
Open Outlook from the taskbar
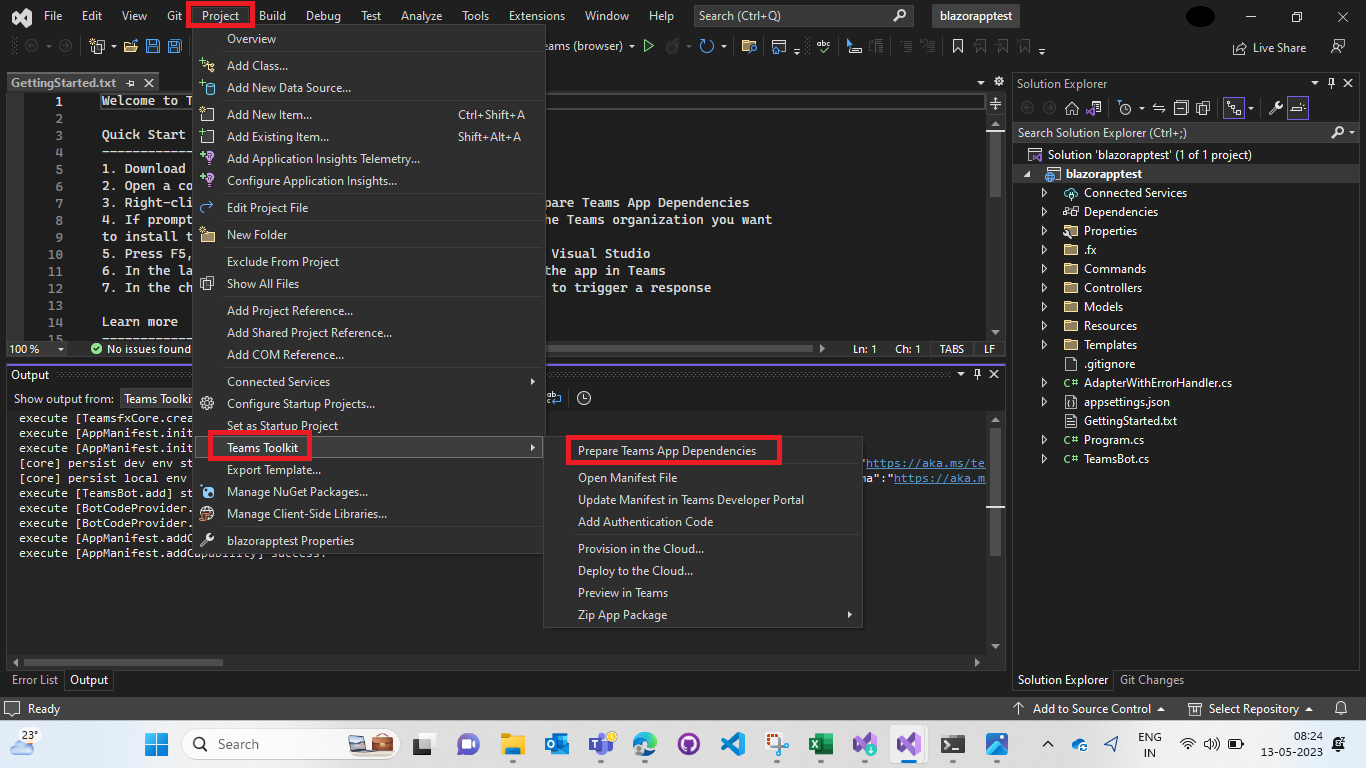[x=557, y=744]
